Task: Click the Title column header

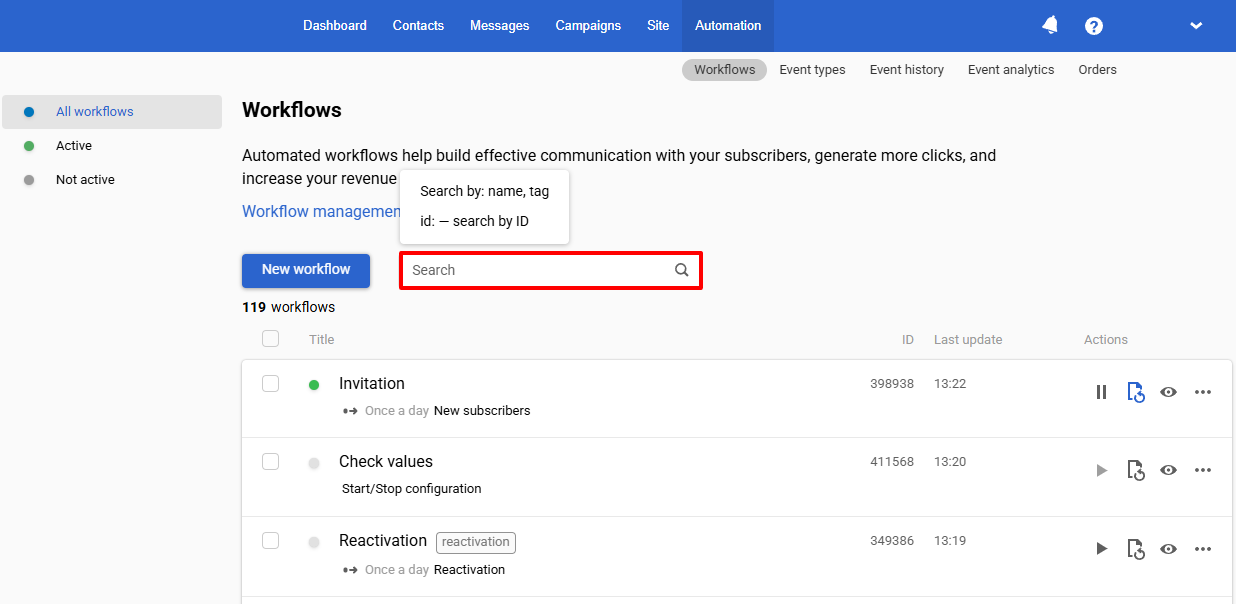Action: click(x=322, y=340)
